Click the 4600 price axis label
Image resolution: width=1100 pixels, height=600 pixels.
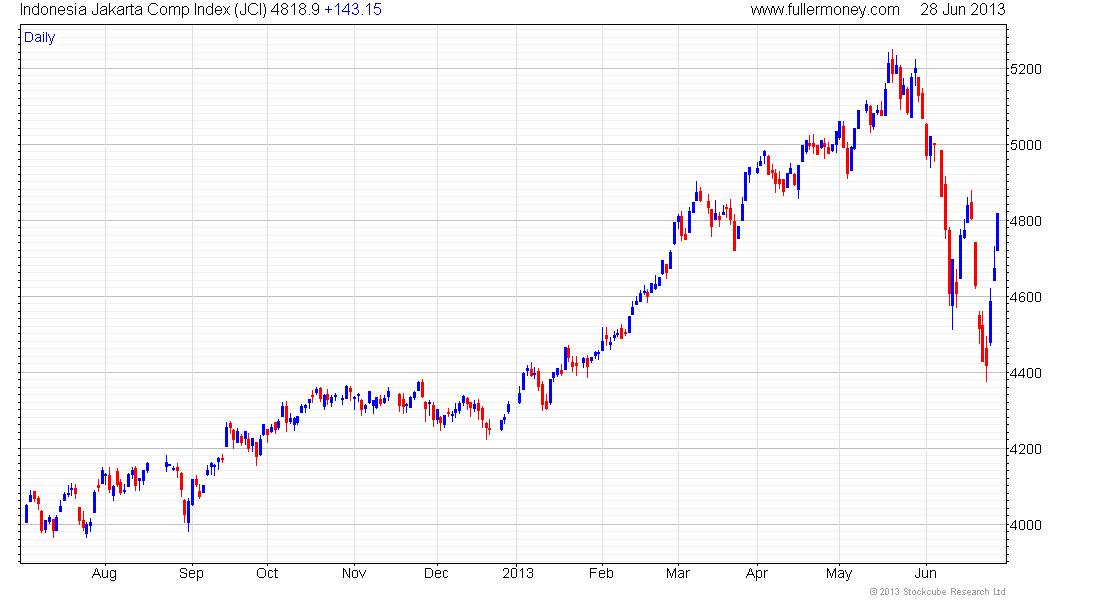(1026, 298)
